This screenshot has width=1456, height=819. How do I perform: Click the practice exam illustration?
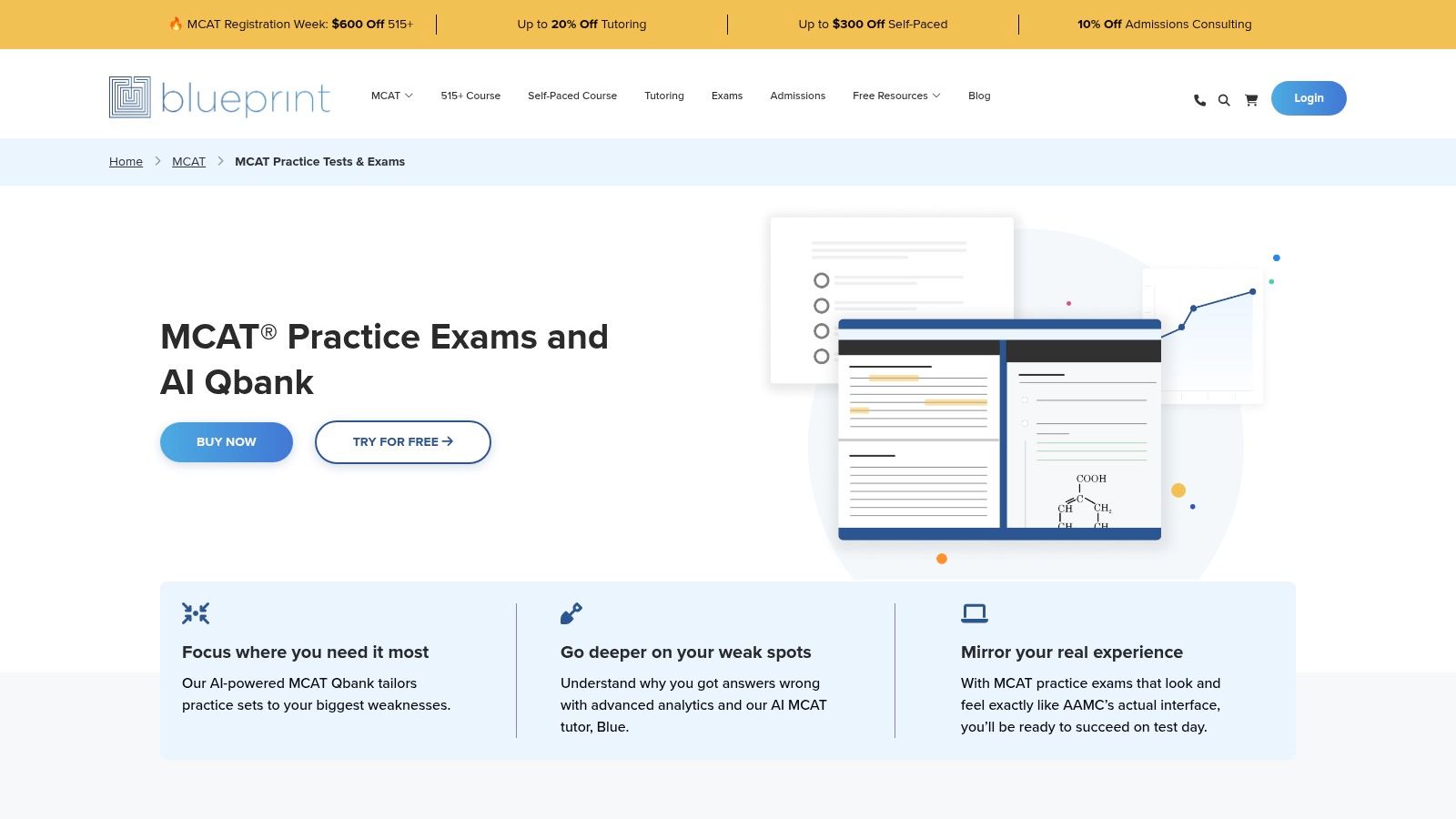coord(999,428)
